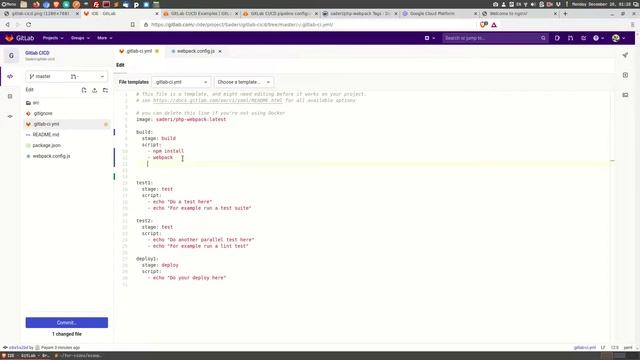
Task: Click the Gitlab CICD project name link
Action: click(x=37, y=53)
